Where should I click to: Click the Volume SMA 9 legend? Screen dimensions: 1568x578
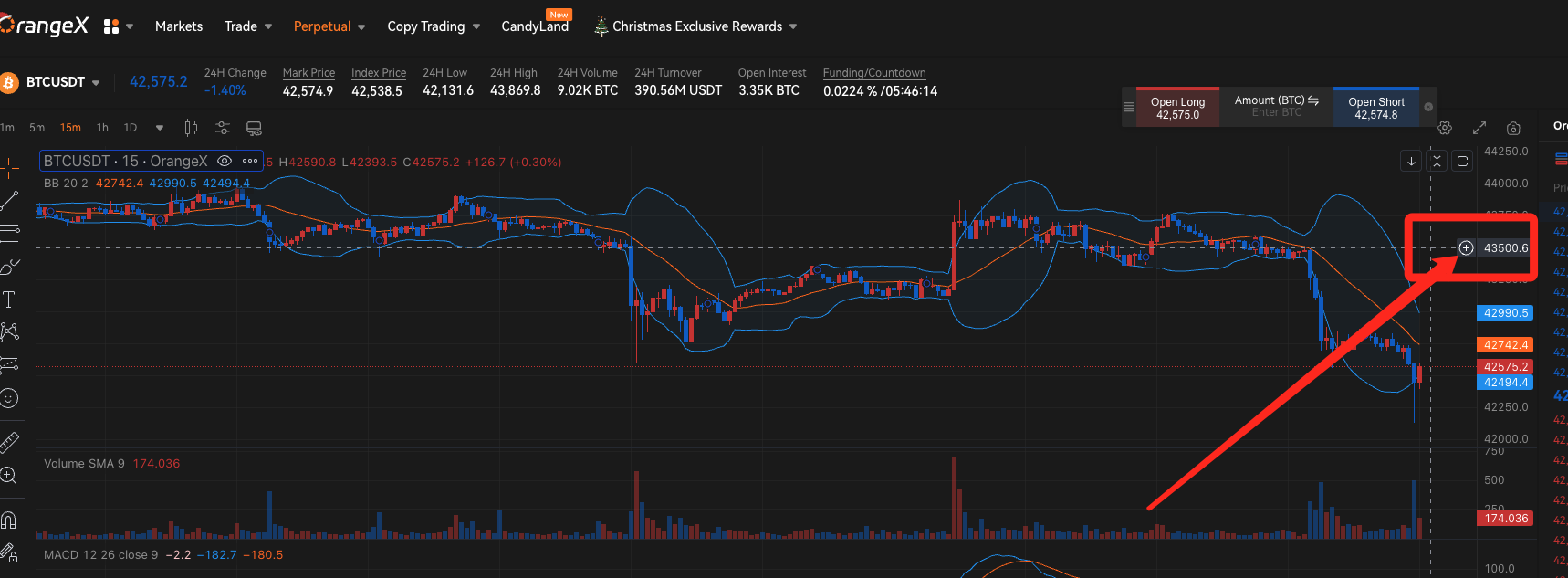click(x=84, y=463)
